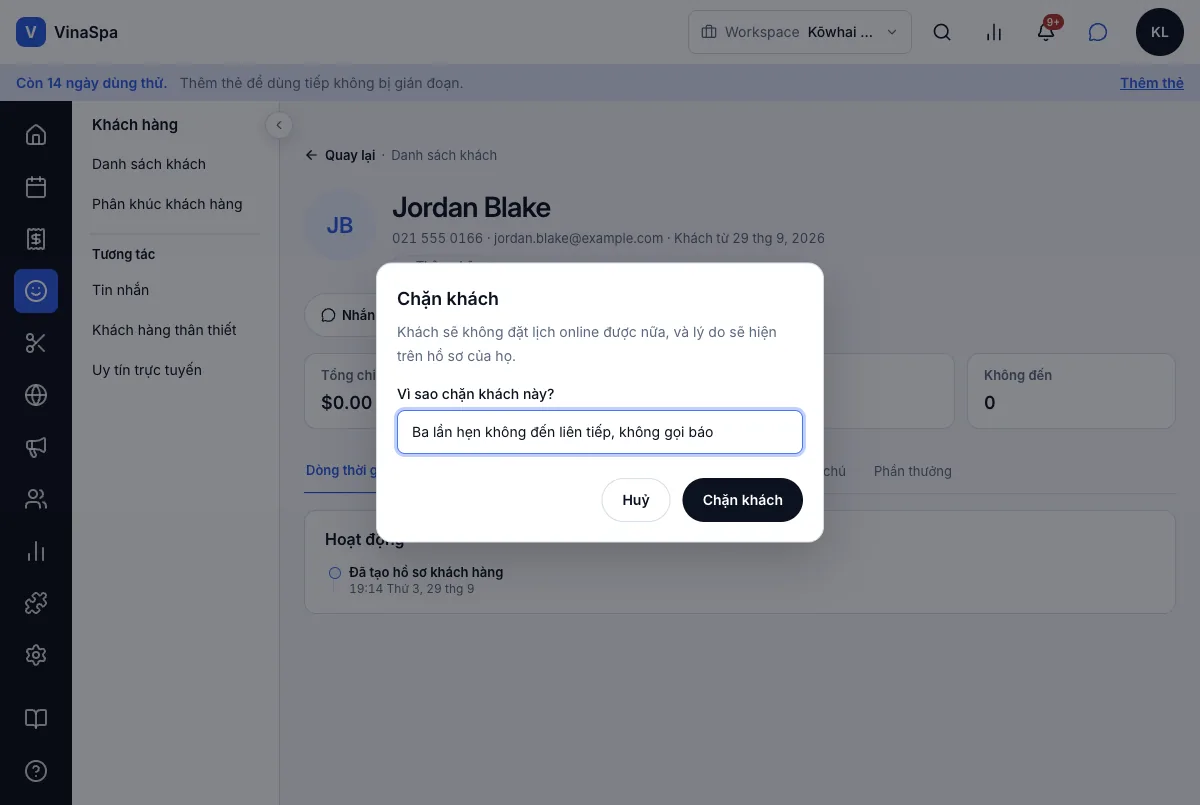Confirm with the Chặn khách button
Screen dimensions: 1200x805
tap(742, 500)
